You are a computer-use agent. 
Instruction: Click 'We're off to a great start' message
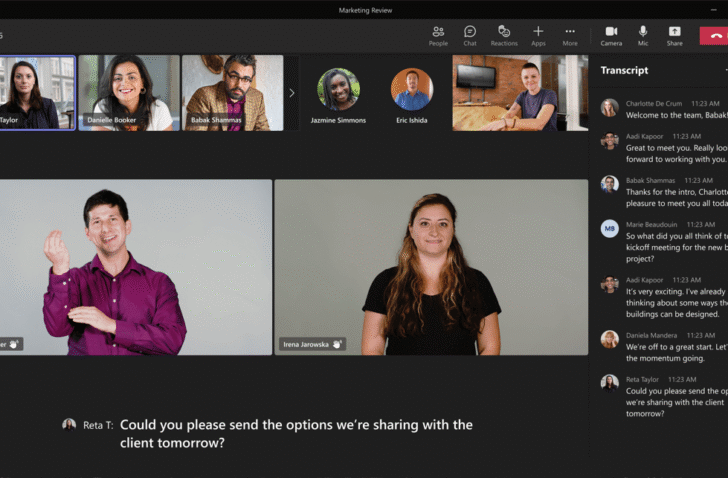[x=676, y=352]
